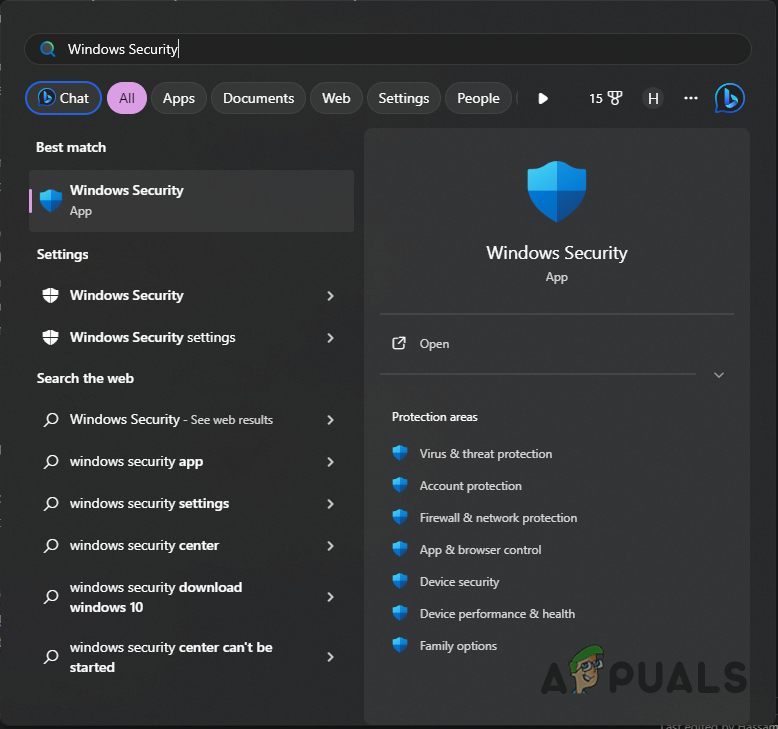This screenshot has height=729, width=778.
Task: Expand 'Windows Security settings' chevron
Action: point(330,338)
